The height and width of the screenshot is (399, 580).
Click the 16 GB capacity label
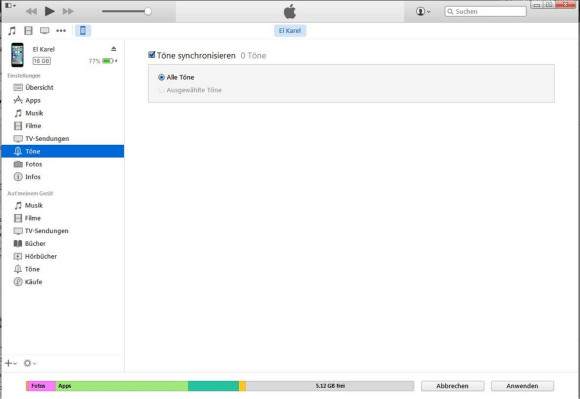(x=41, y=61)
